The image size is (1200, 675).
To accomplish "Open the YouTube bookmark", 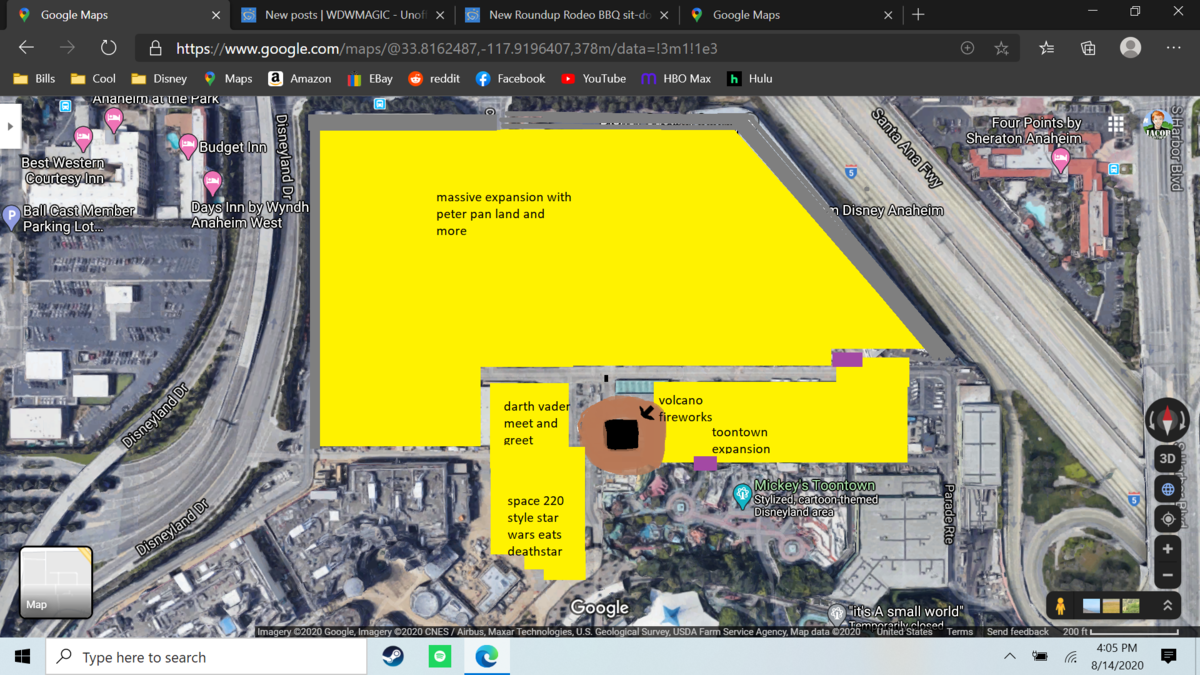I will 595,78.
